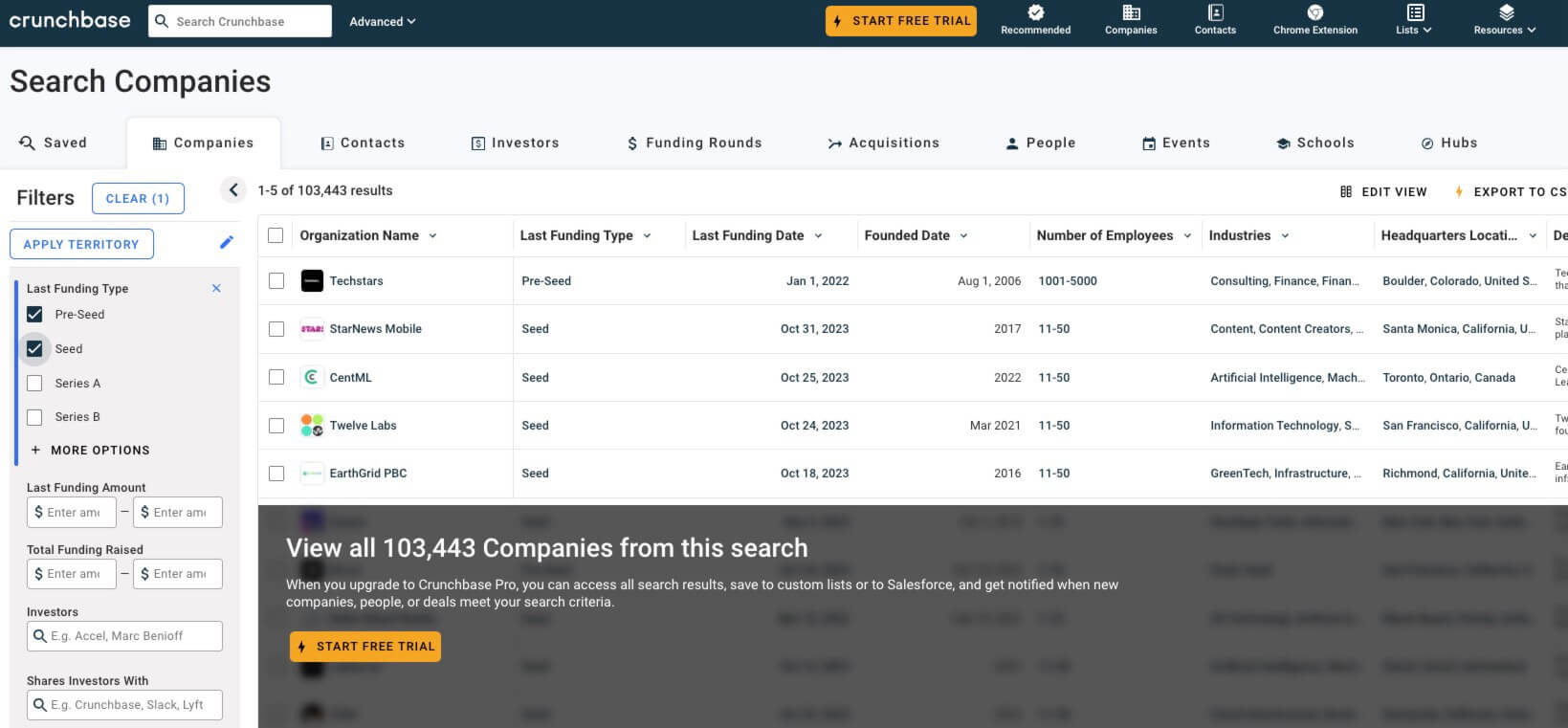Select the Techstars row checkbox
This screenshot has width=1568, height=728.
click(x=276, y=280)
